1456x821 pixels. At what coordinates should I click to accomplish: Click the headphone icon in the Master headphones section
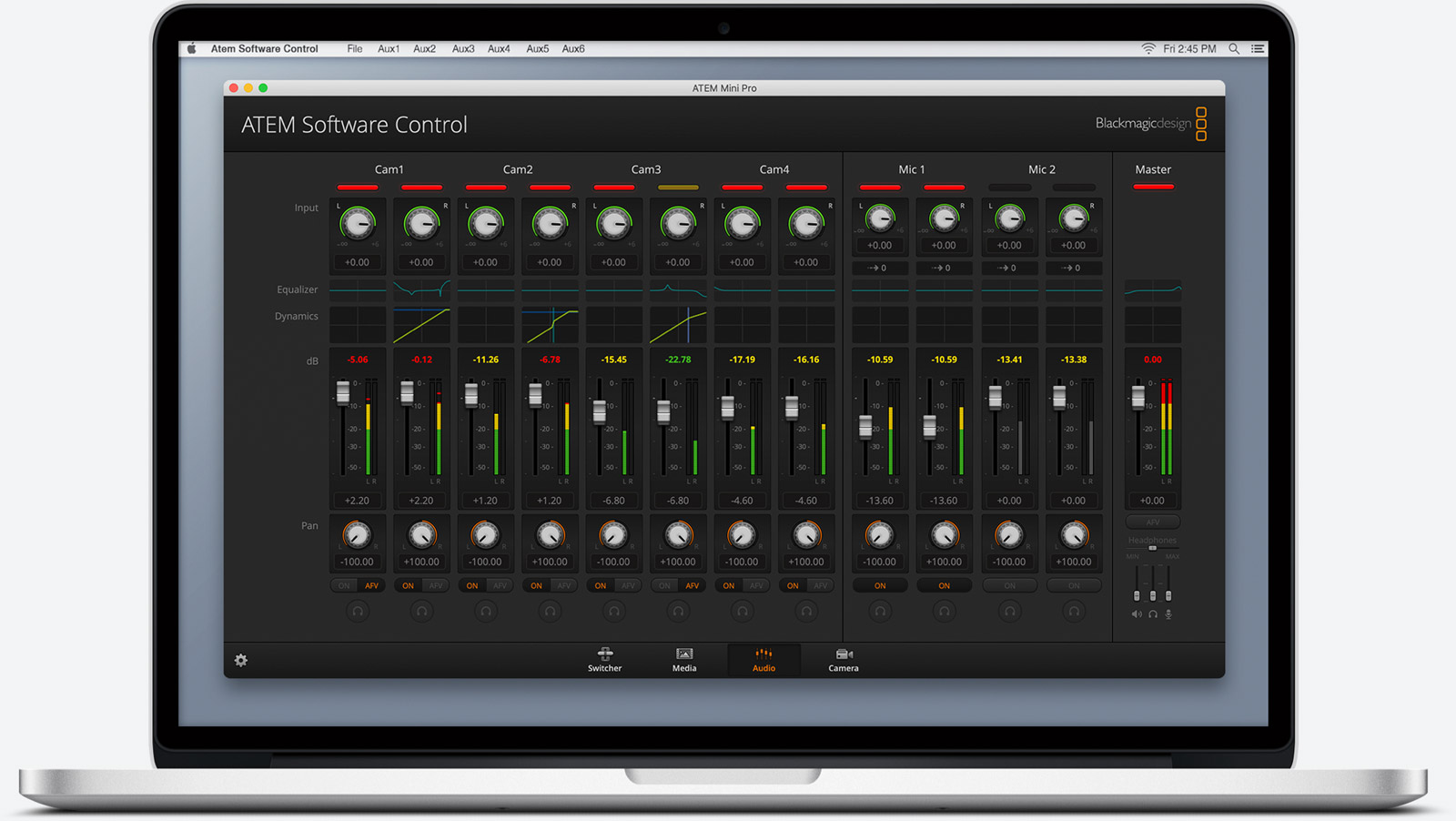click(x=1153, y=613)
